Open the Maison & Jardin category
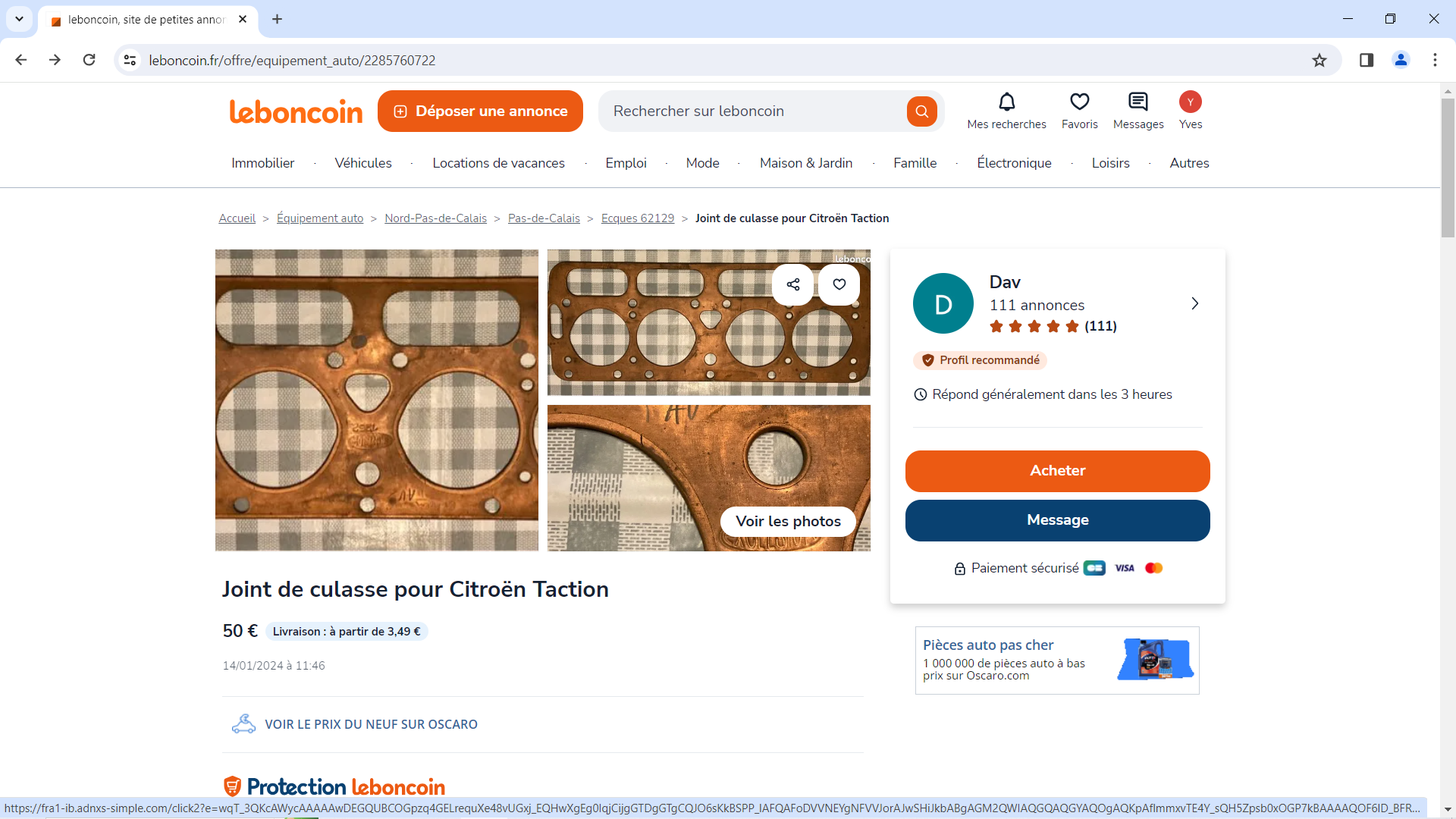1456x819 pixels. pyautogui.click(x=806, y=163)
